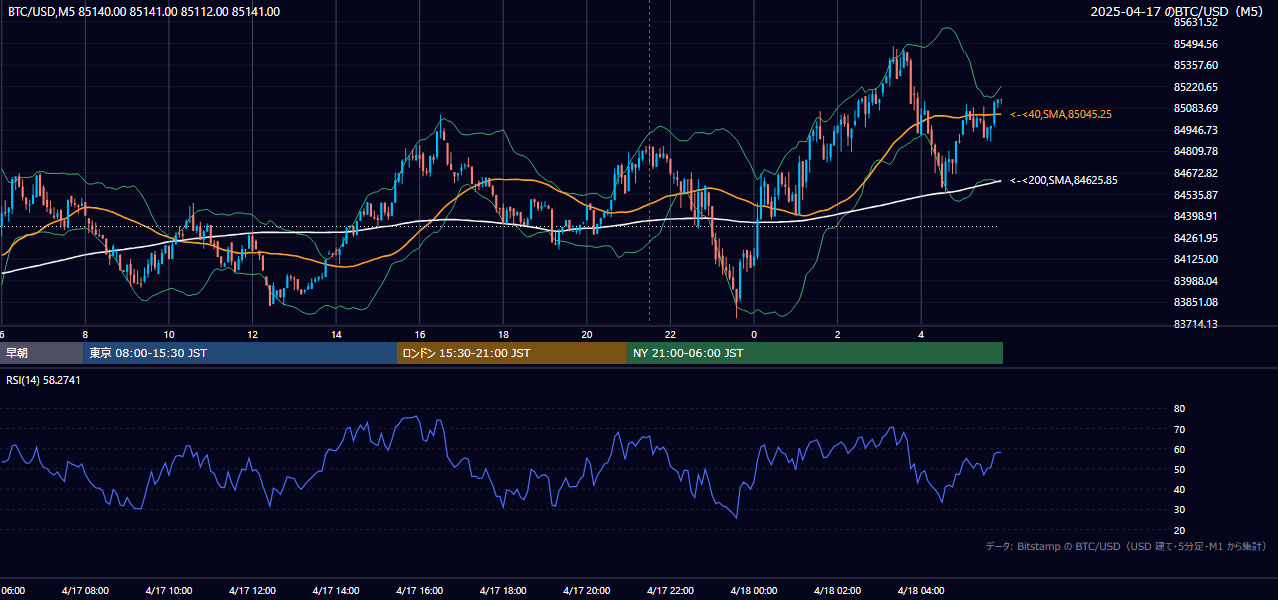Image resolution: width=1278 pixels, height=600 pixels.
Task: Click hour tick 10 on the price chart axis
Action: [169, 334]
